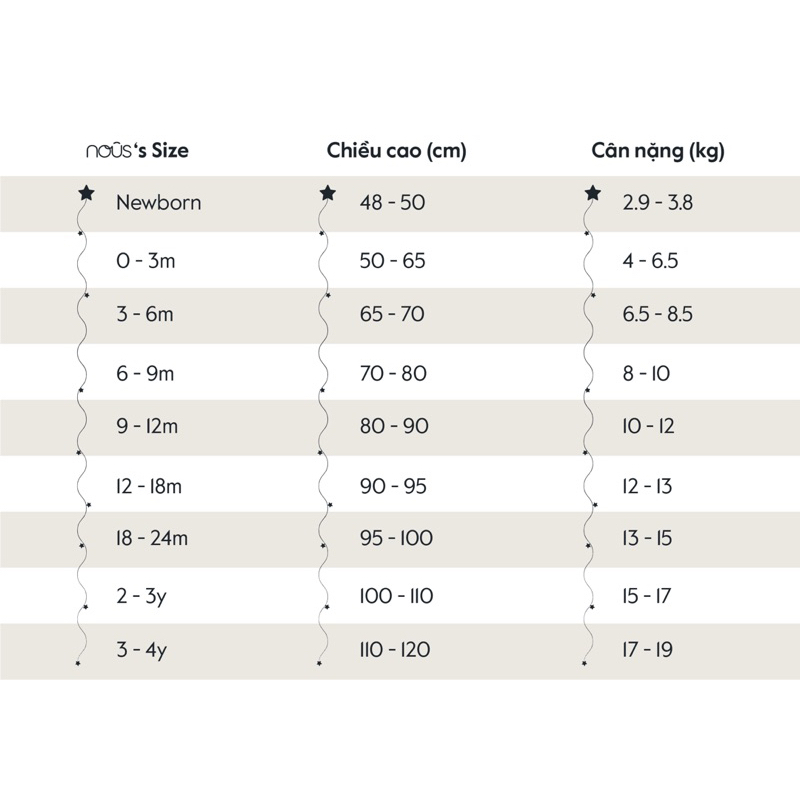Select the 6.5 - 8.5 weight value
Viewport: 800px width, 800px height.
click(657, 314)
